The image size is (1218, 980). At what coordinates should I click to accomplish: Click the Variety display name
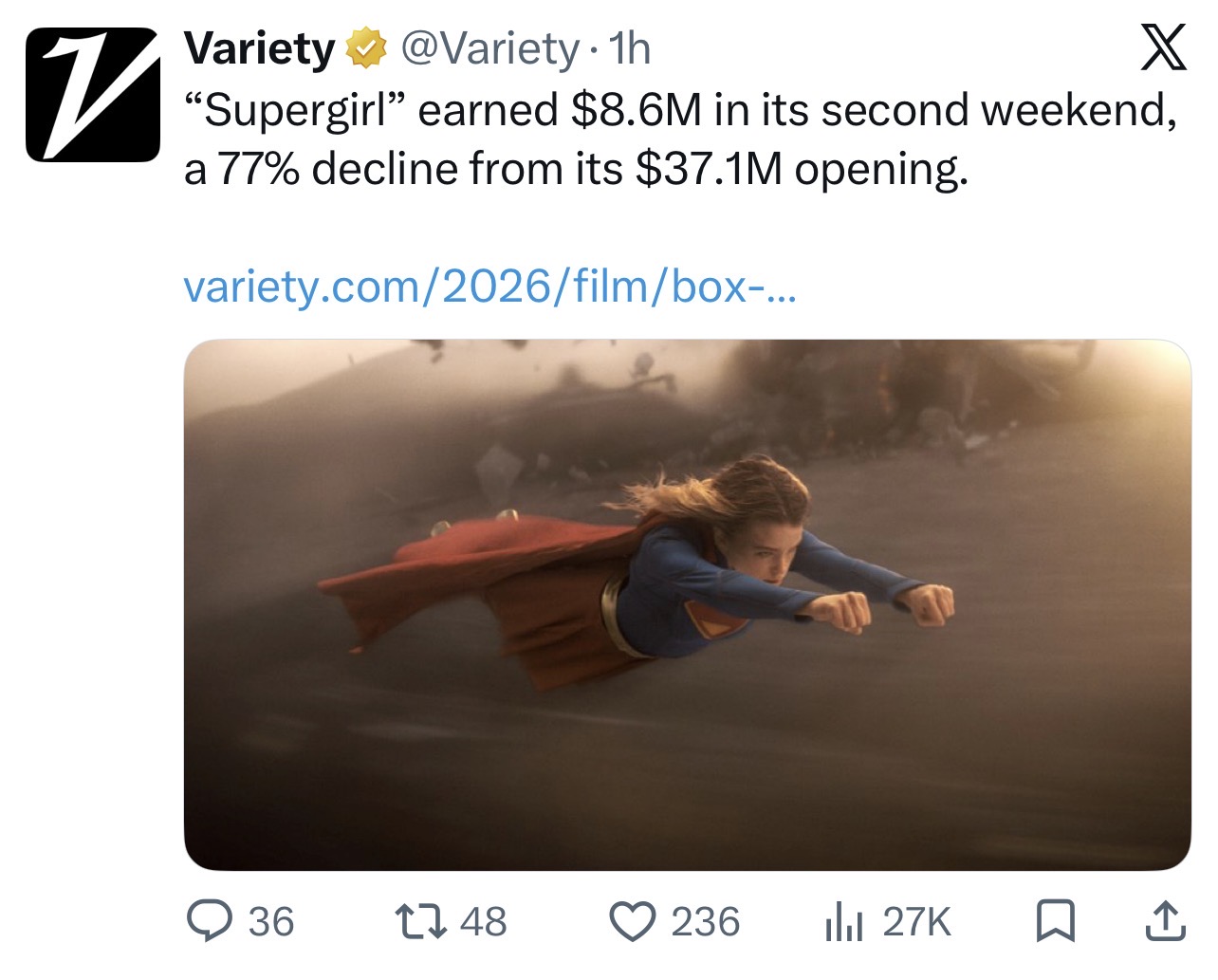(260, 48)
